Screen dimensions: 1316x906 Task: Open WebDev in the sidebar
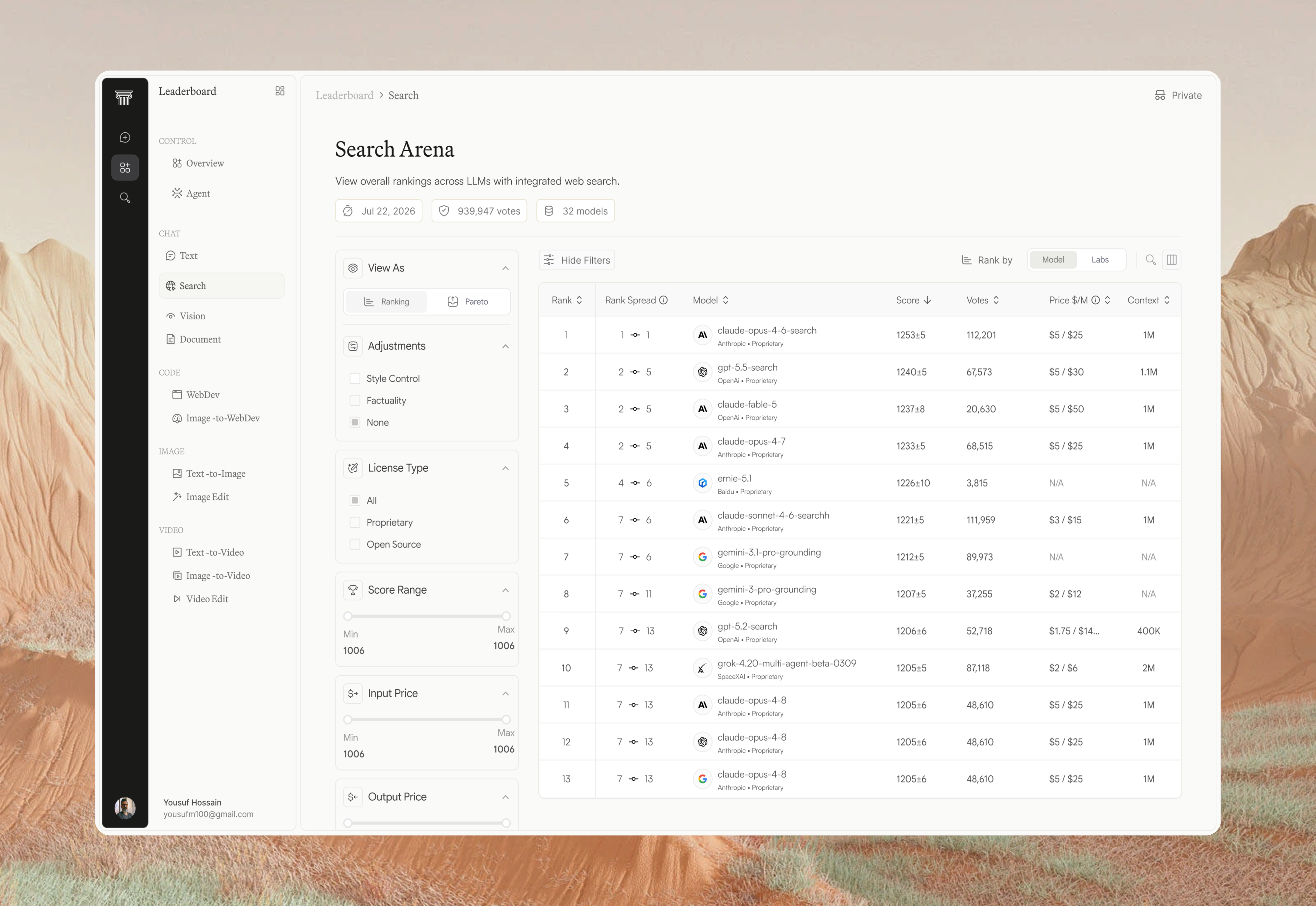click(x=196, y=395)
